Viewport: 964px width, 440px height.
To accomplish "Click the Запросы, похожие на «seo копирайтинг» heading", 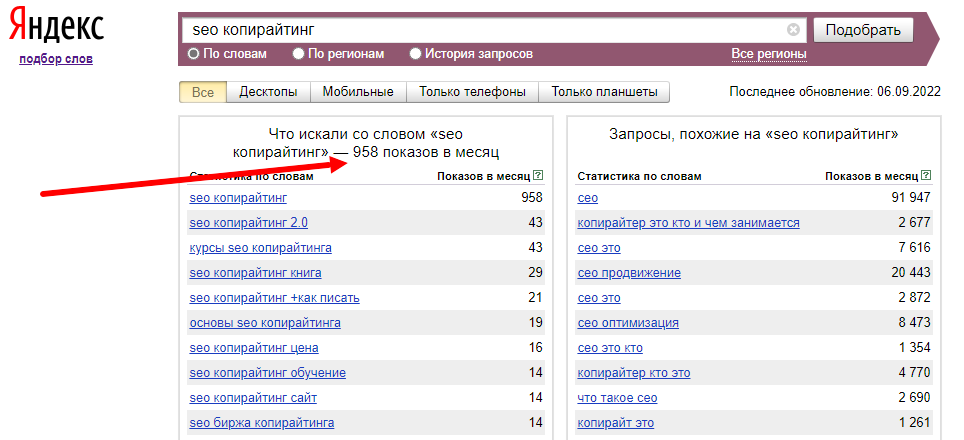I will pos(754,135).
